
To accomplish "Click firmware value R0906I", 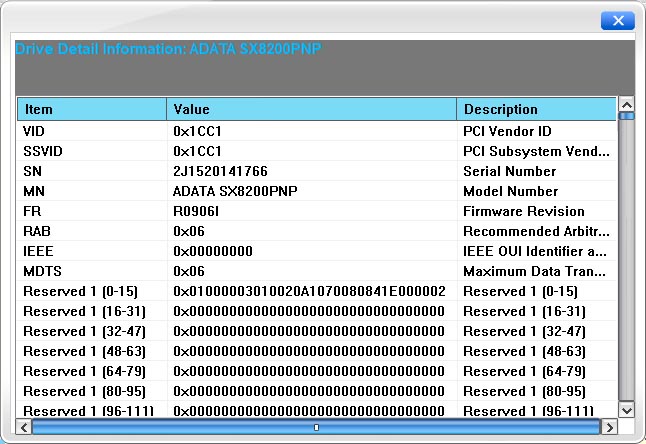I will 196,211.
